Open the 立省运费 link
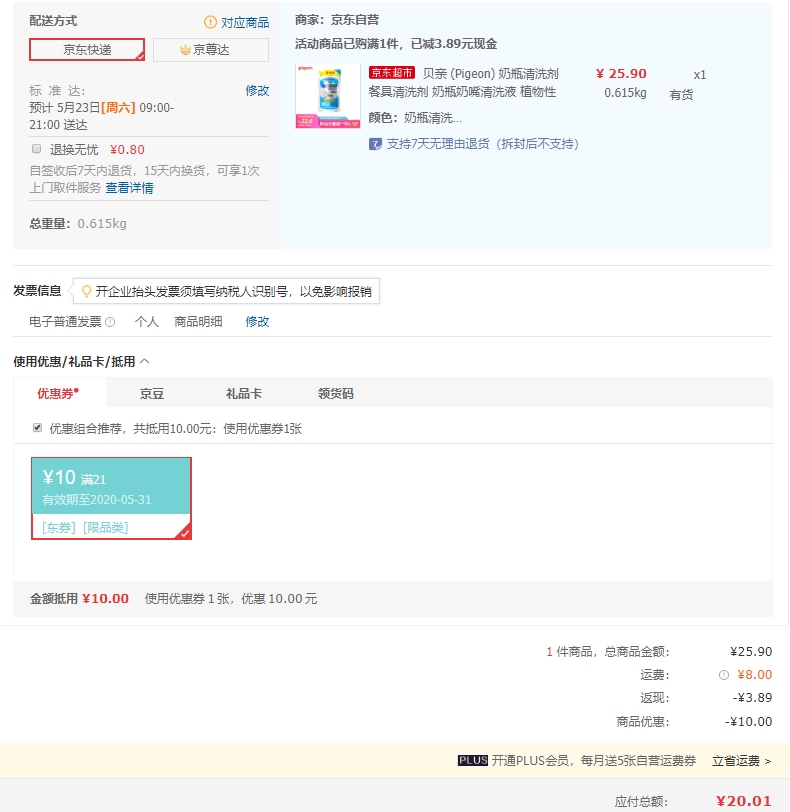The image size is (790, 812). (741, 761)
